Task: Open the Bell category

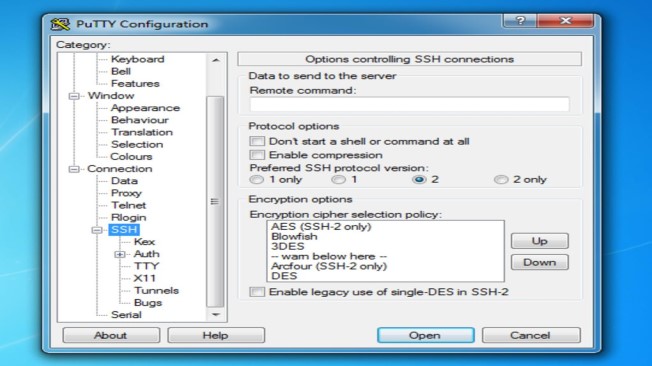Action: 121,72
